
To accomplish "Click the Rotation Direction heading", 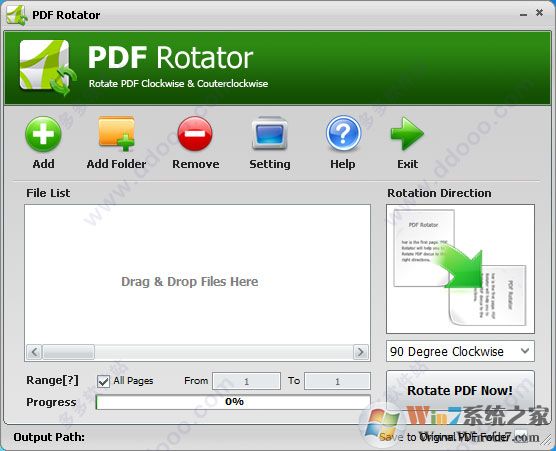I will (439, 193).
